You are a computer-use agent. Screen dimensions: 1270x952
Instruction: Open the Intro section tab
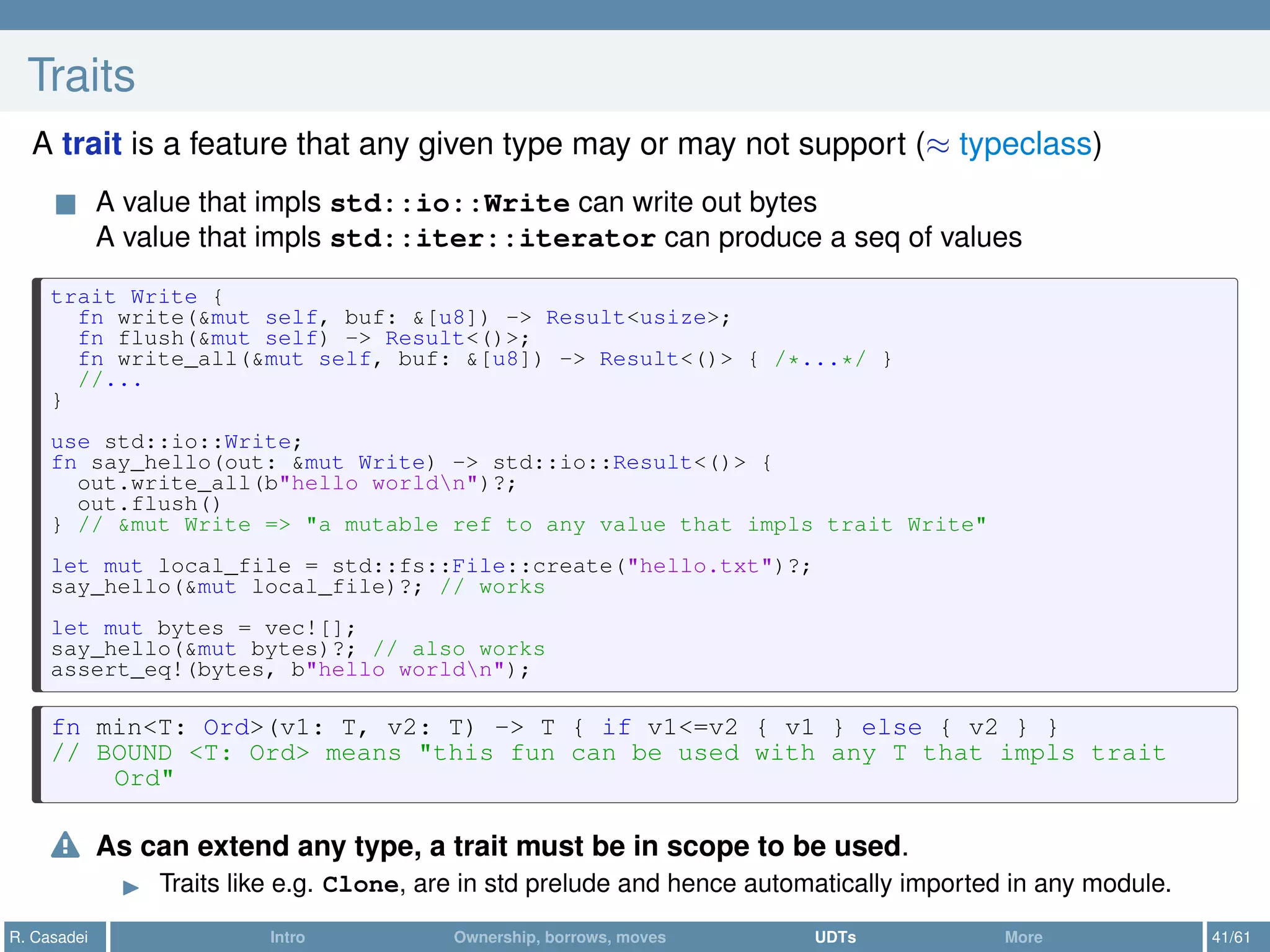pos(287,937)
